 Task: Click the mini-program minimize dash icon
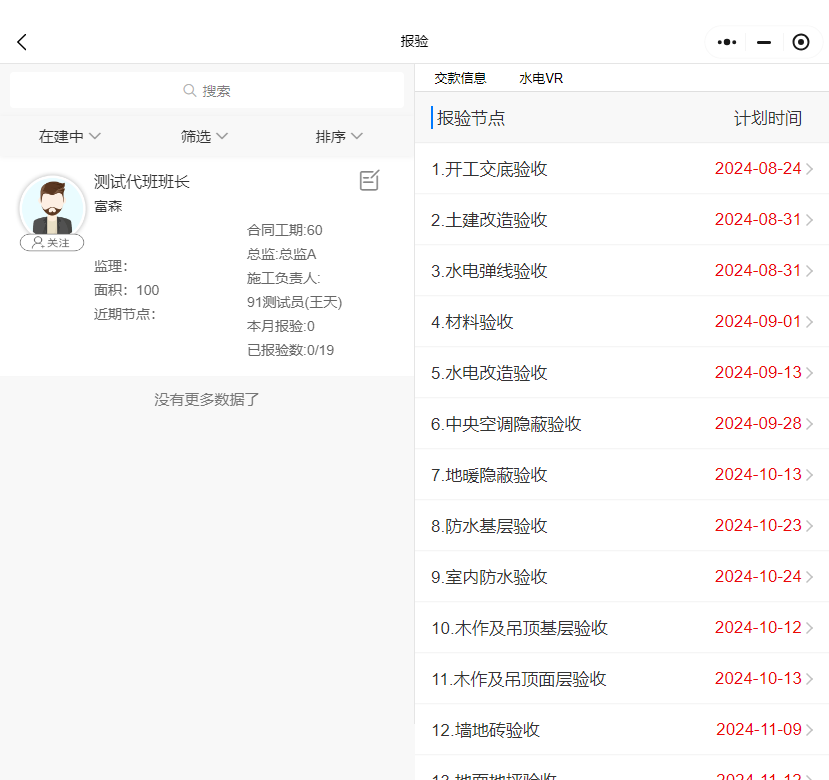click(764, 42)
